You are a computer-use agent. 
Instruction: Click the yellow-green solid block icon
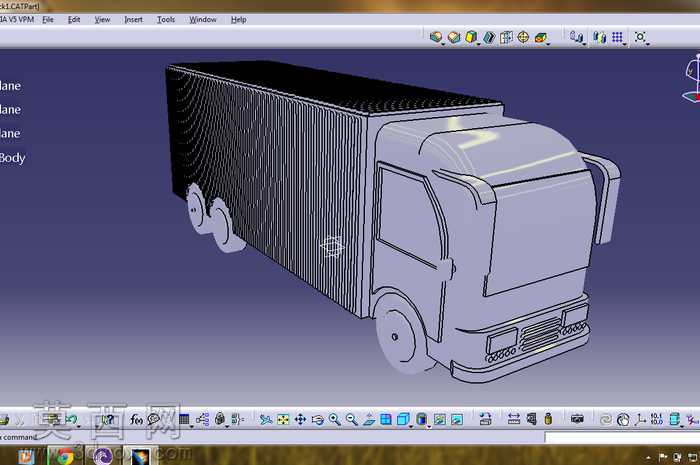tap(471, 37)
